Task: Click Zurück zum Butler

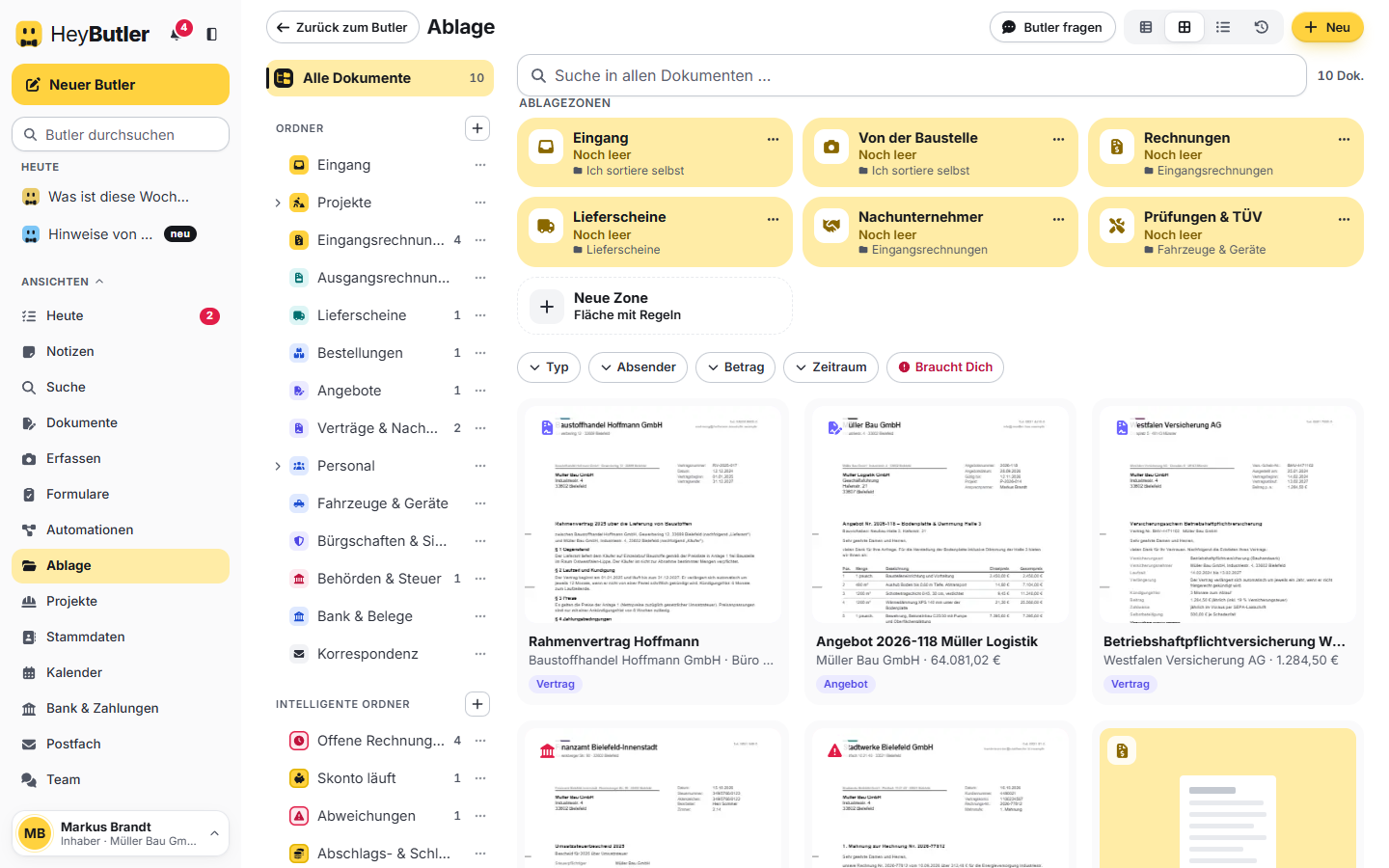Action: tap(342, 27)
